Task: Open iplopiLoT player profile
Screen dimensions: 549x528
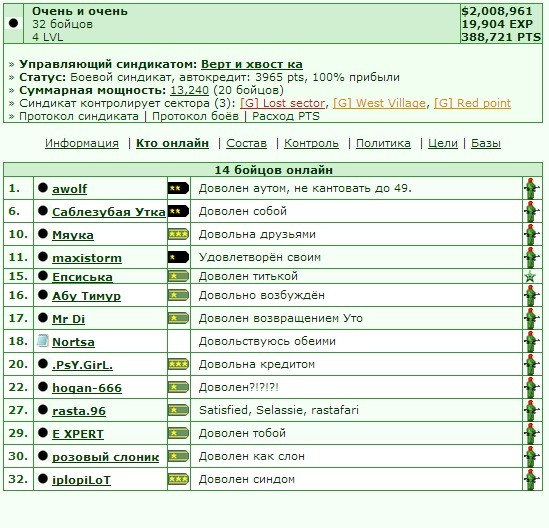Action: pyautogui.click(x=81, y=480)
